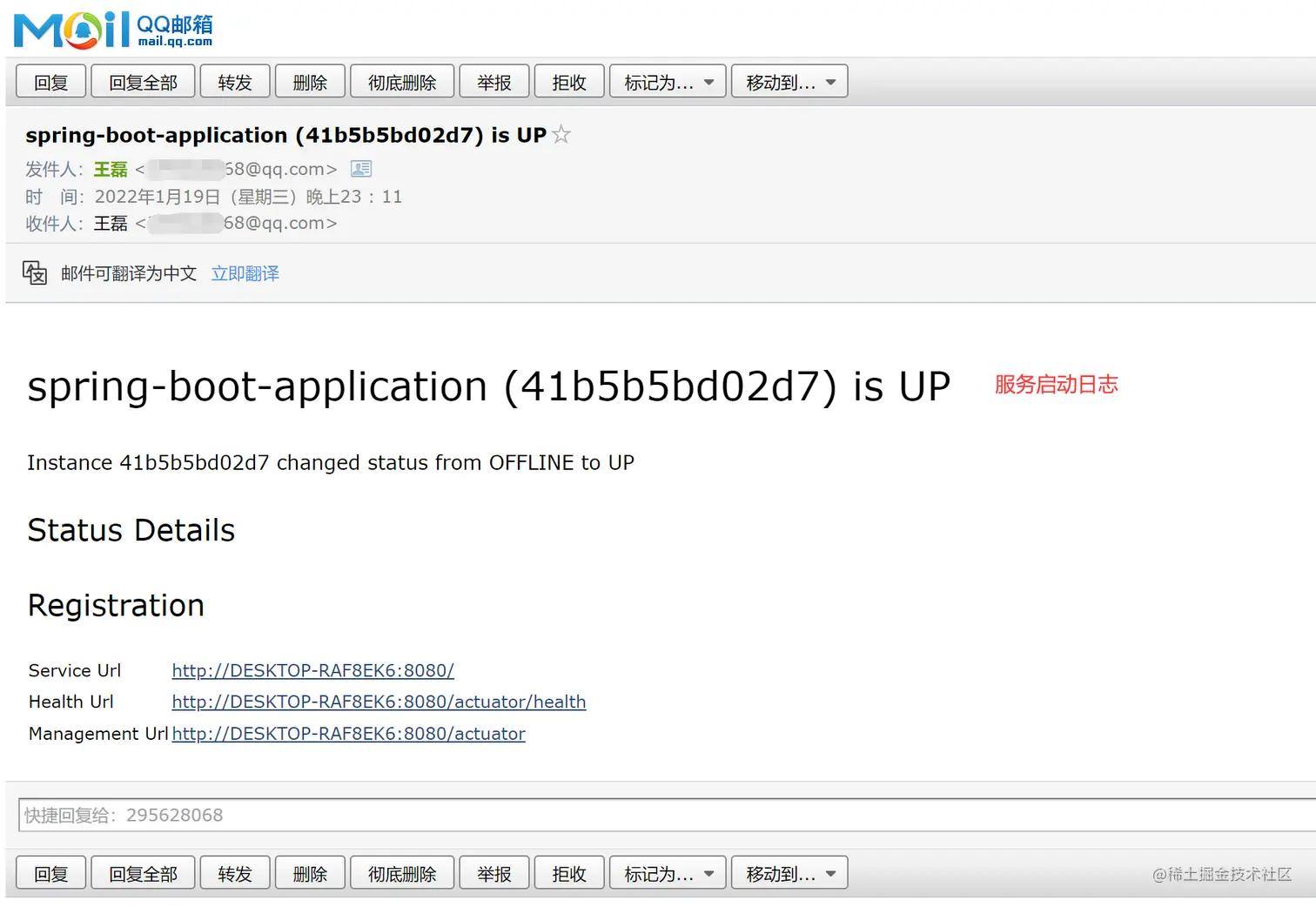Click the QQ Mail logo
The width and height of the screenshot is (1316, 907).
[x=113, y=30]
